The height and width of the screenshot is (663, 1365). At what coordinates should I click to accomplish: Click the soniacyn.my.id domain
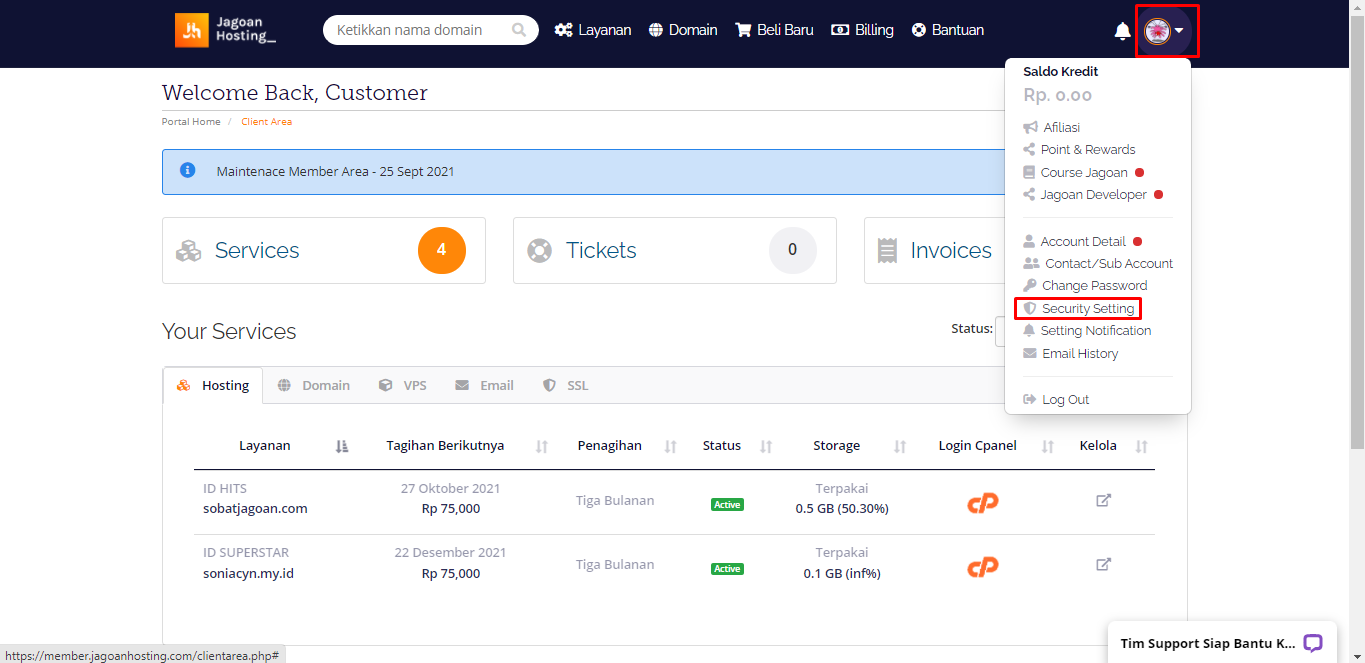[x=248, y=573]
